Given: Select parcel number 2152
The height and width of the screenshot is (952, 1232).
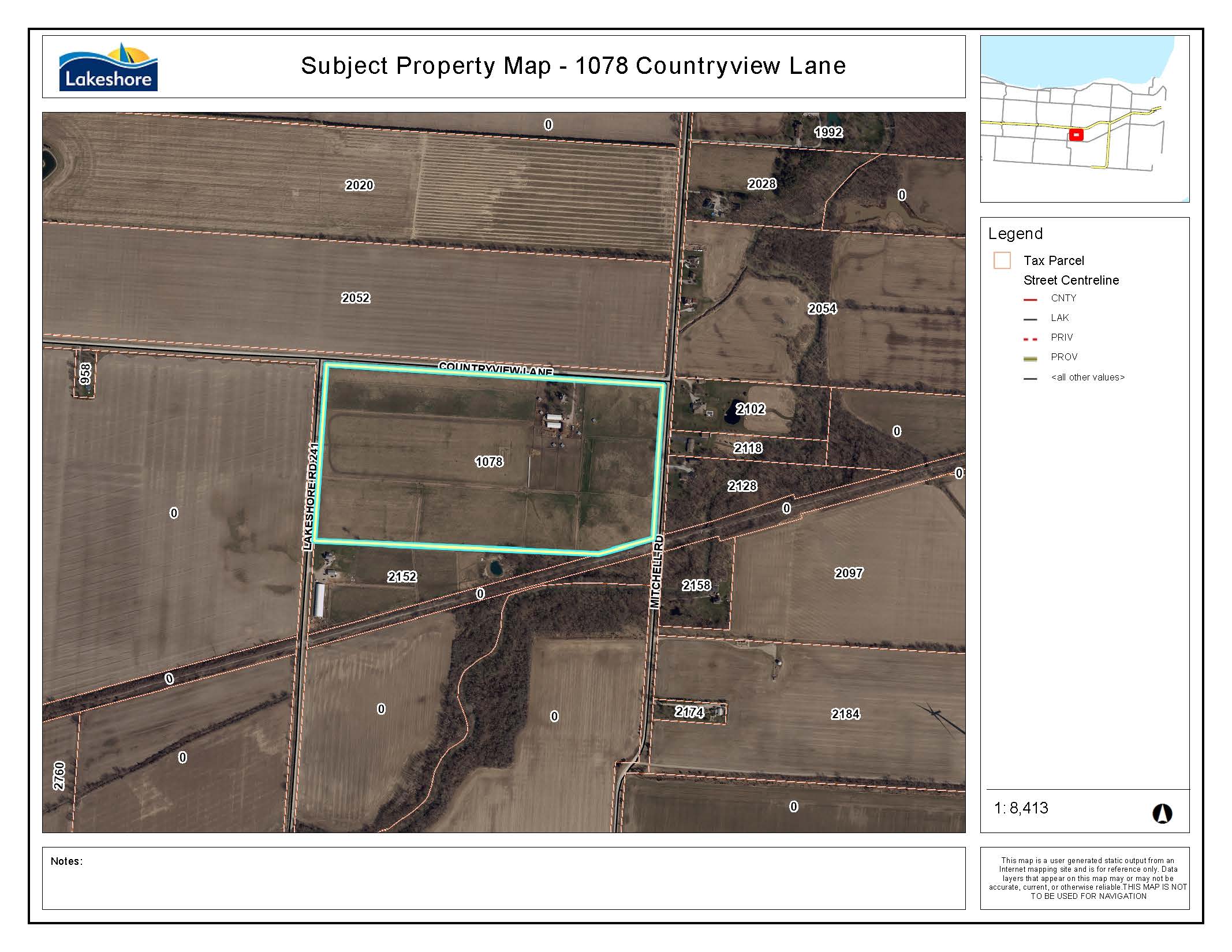Looking at the screenshot, I should tap(402, 577).
